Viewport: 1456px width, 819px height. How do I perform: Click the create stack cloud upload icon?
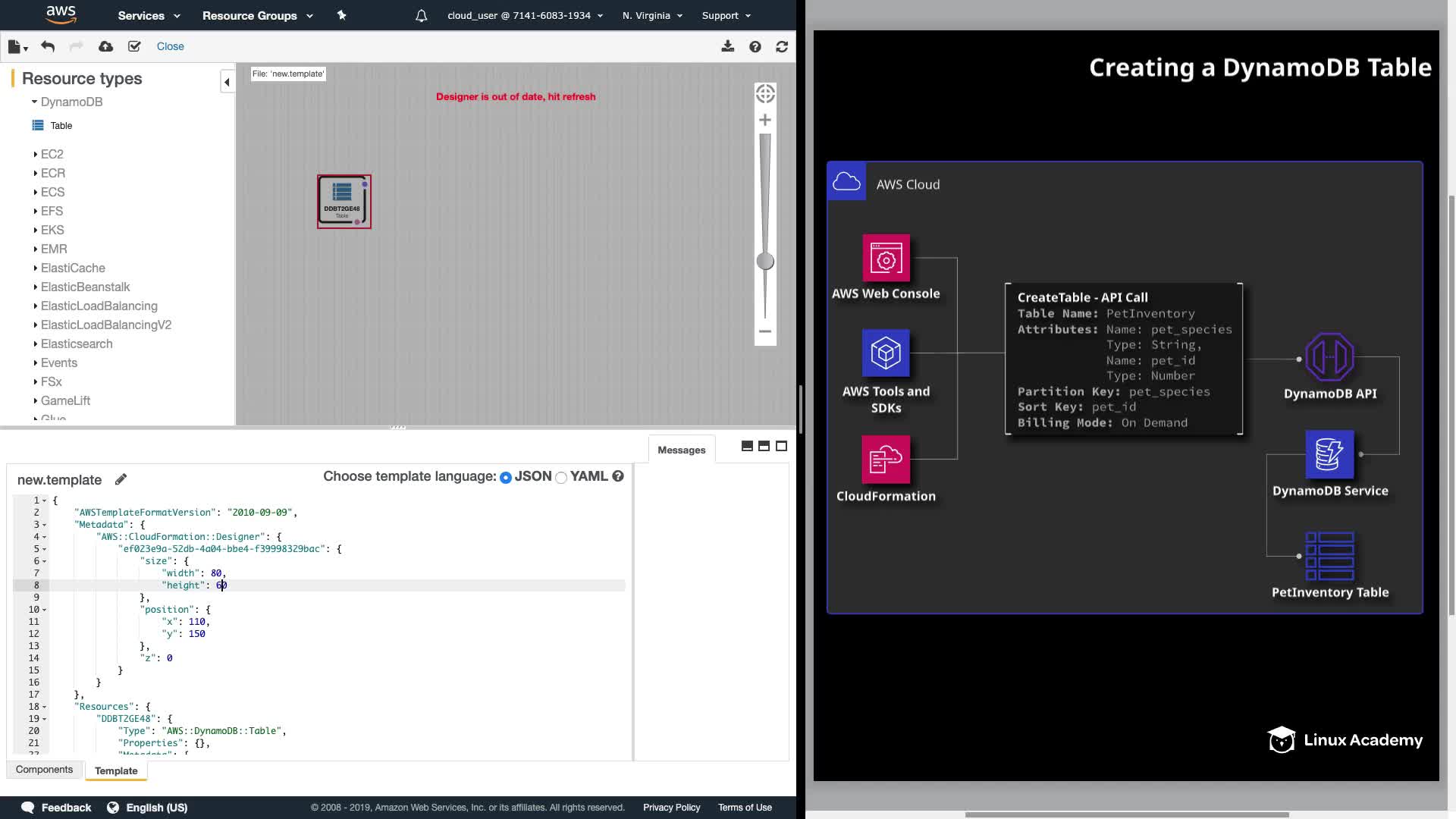[106, 46]
